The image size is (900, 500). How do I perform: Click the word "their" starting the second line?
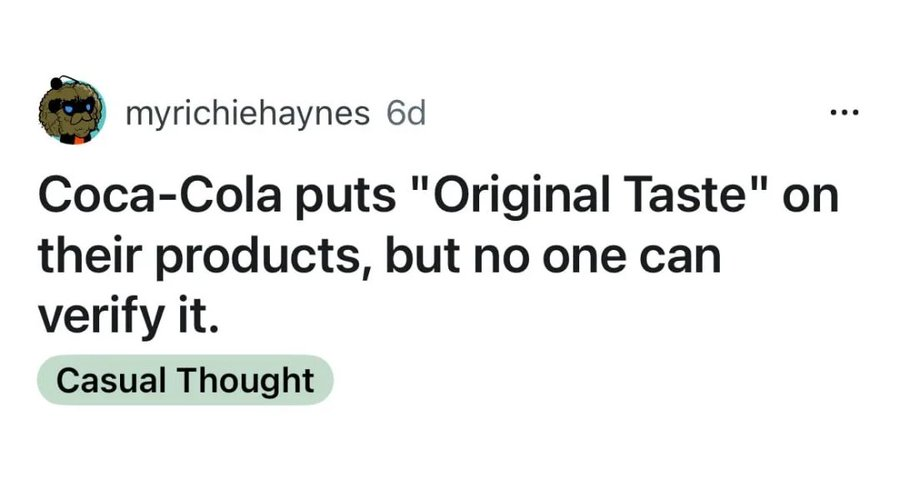pos(90,256)
